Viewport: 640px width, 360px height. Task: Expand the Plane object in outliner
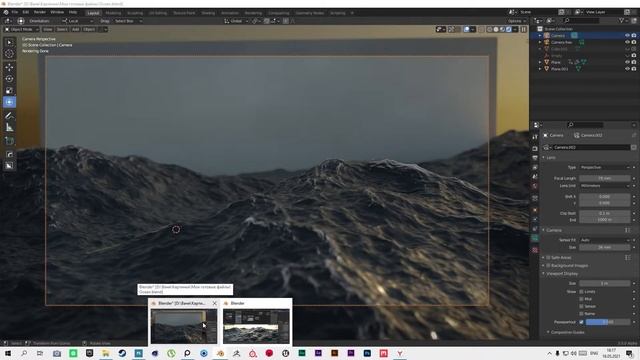[x=540, y=62]
